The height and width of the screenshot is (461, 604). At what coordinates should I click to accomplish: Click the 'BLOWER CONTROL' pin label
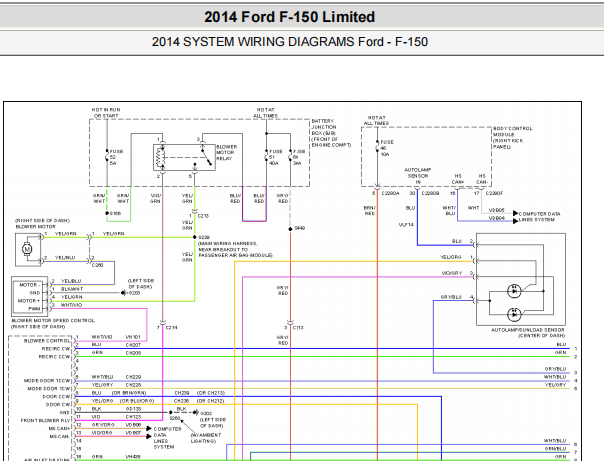point(47,341)
